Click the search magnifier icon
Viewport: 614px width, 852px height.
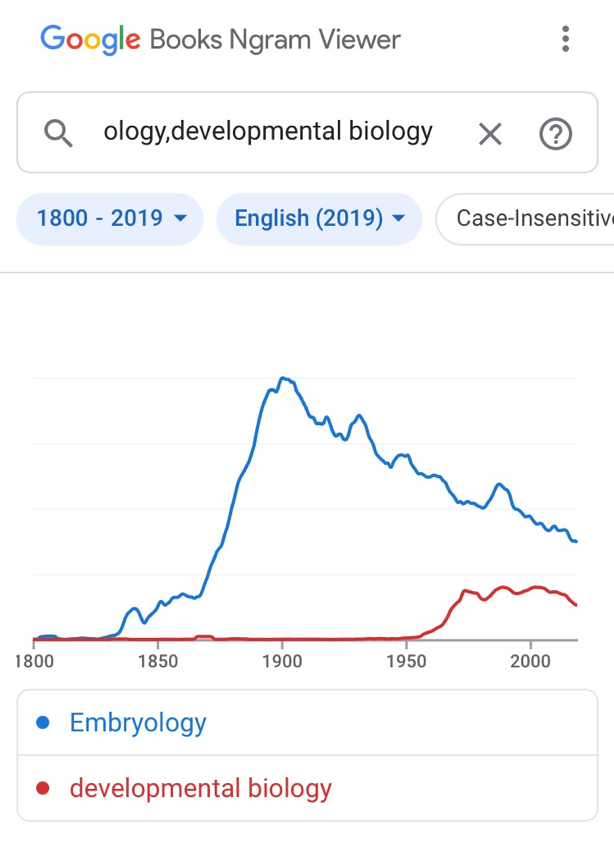click(x=59, y=132)
